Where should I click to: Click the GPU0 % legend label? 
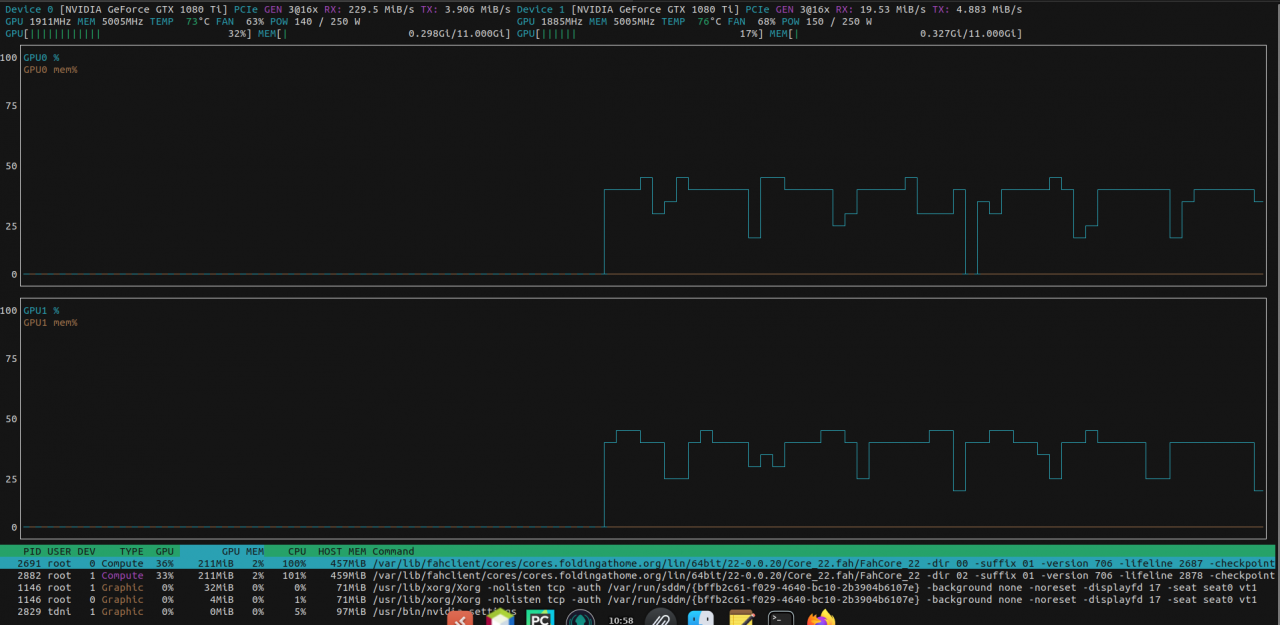[41, 58]
